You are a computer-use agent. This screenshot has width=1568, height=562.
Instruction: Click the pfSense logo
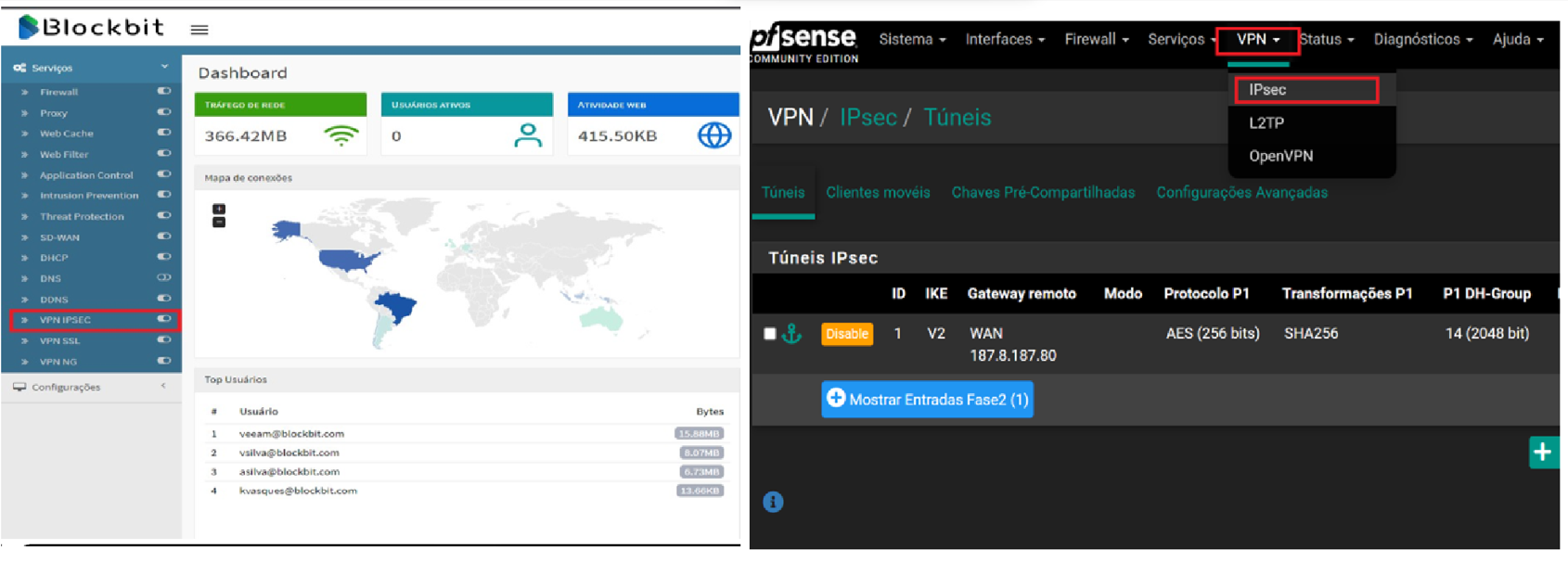pyautogui.click(x=803, y=43)
